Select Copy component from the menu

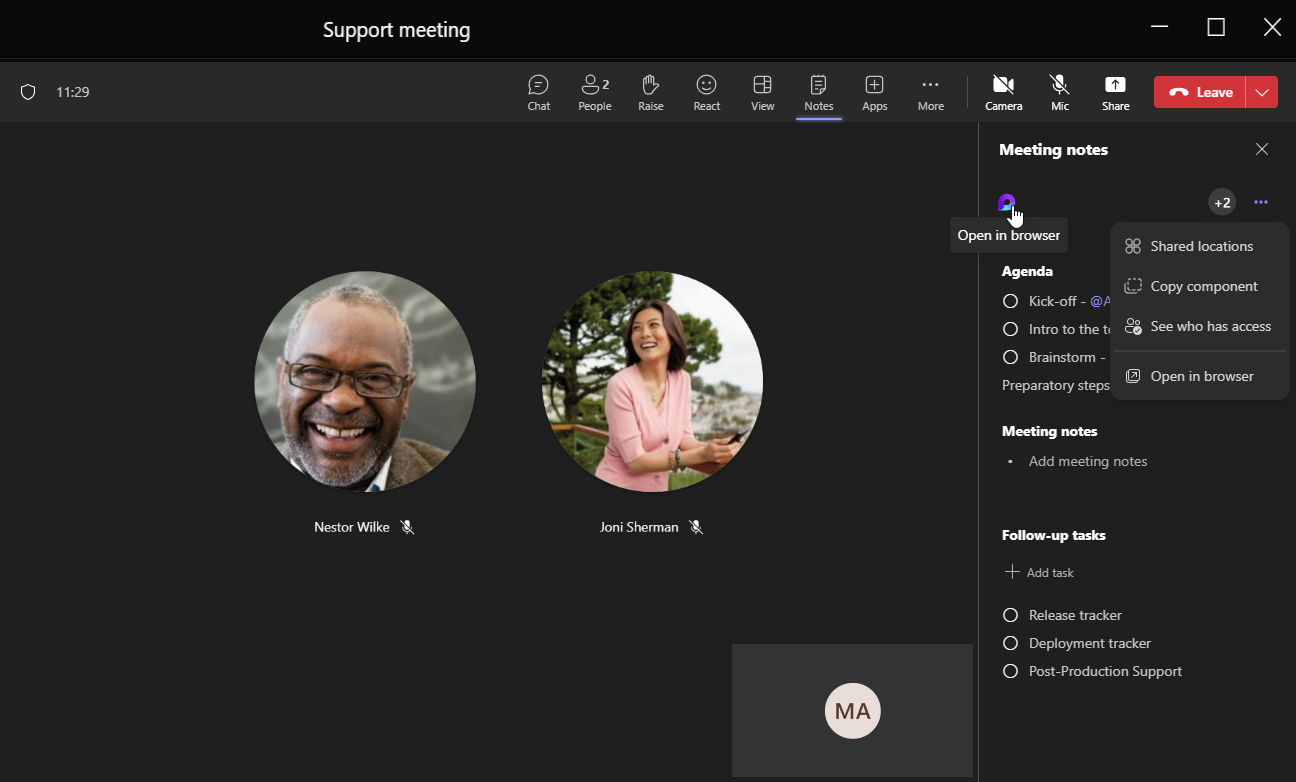point(1204,286)
